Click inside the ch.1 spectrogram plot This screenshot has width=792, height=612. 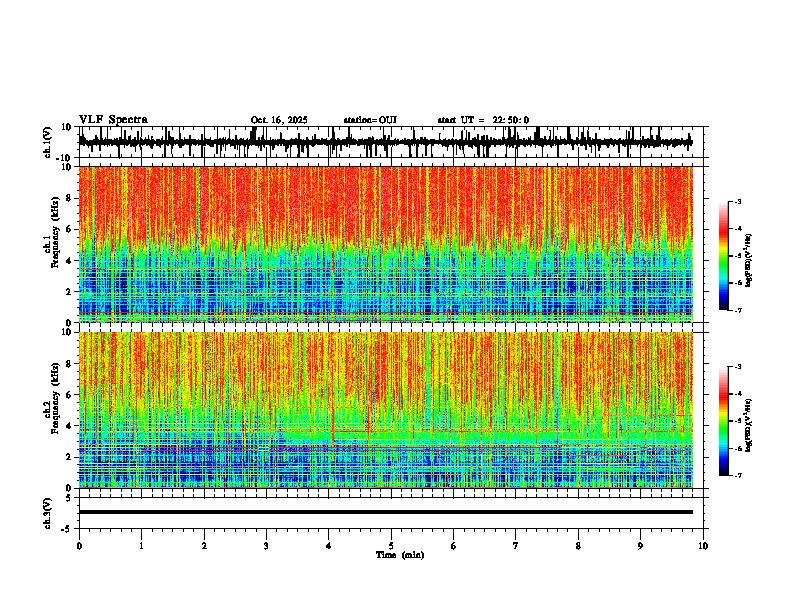point(385,244)
